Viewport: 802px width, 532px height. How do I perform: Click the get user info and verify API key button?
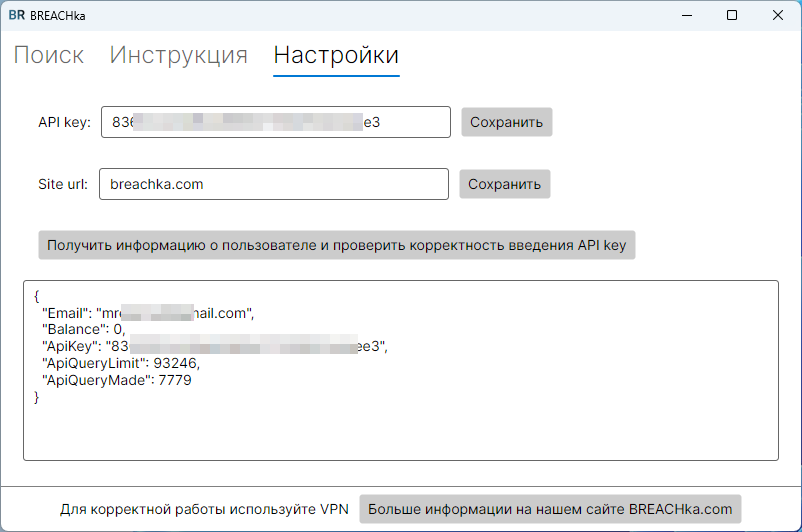(x=337, y=245)
